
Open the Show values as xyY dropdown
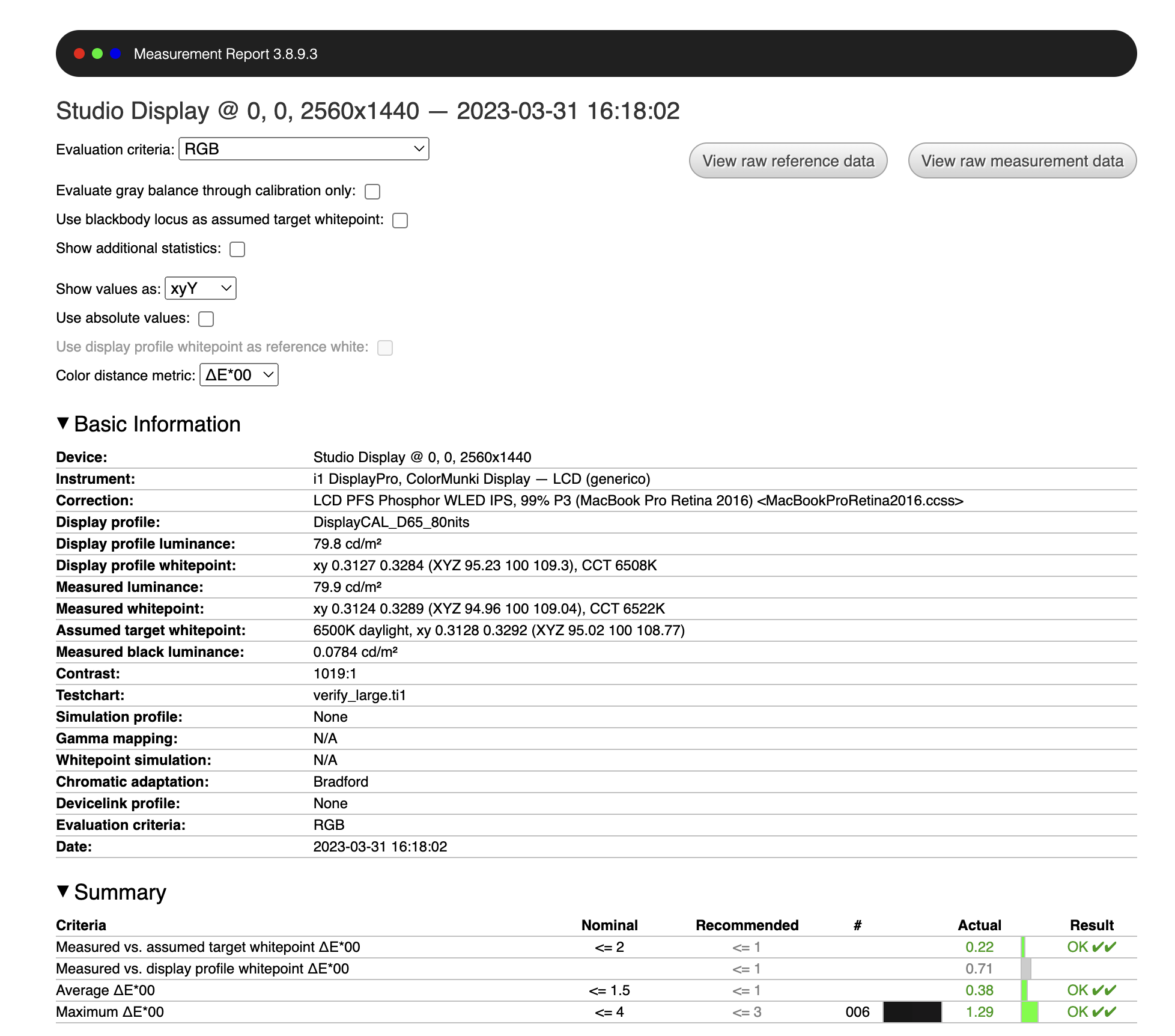pyautogui.click(x=201, y=288)
